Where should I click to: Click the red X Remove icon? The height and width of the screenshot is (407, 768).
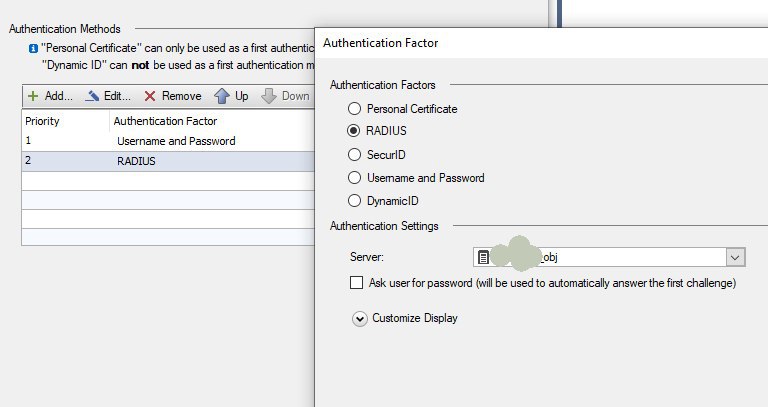[150, 96]
